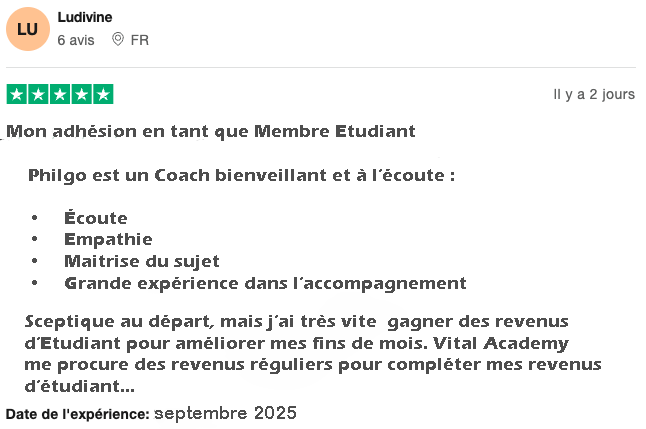Click the "septembre 2025" experience date
Viewport: 646px width, 429px height.
pyautogui.click(x=225, y=413)
